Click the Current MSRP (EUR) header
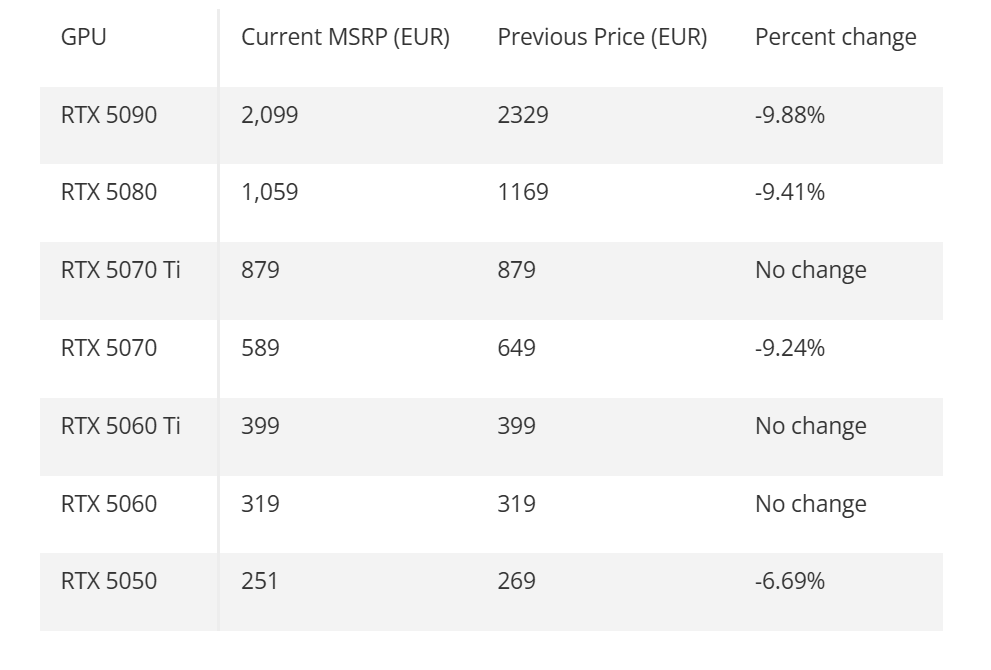991x670 pixels. click(345, 38)
